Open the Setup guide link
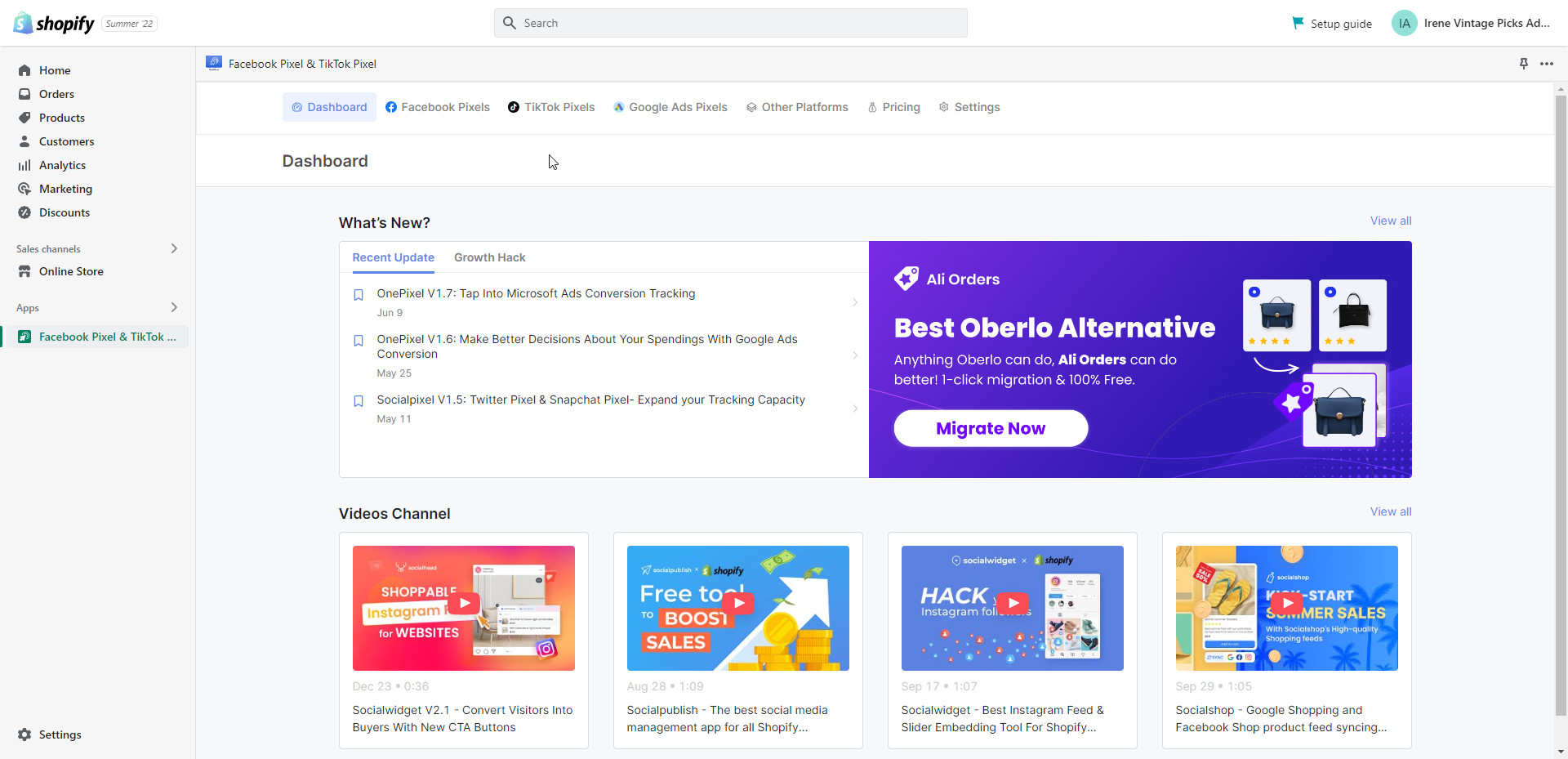Screen dimensions: 1568x759 [x=1332, y=23]
